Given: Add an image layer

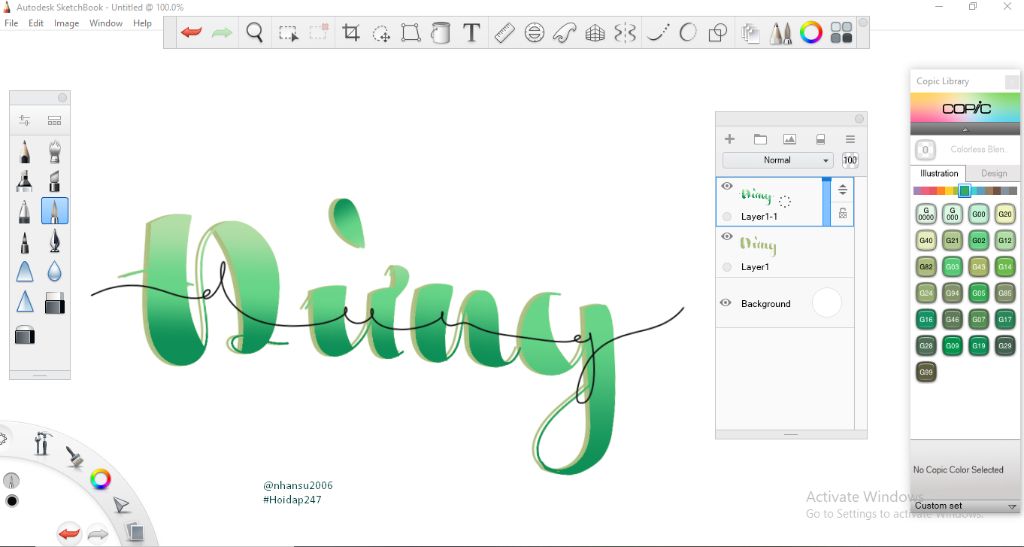Looking at the screenshot, I should coord(790,139).
